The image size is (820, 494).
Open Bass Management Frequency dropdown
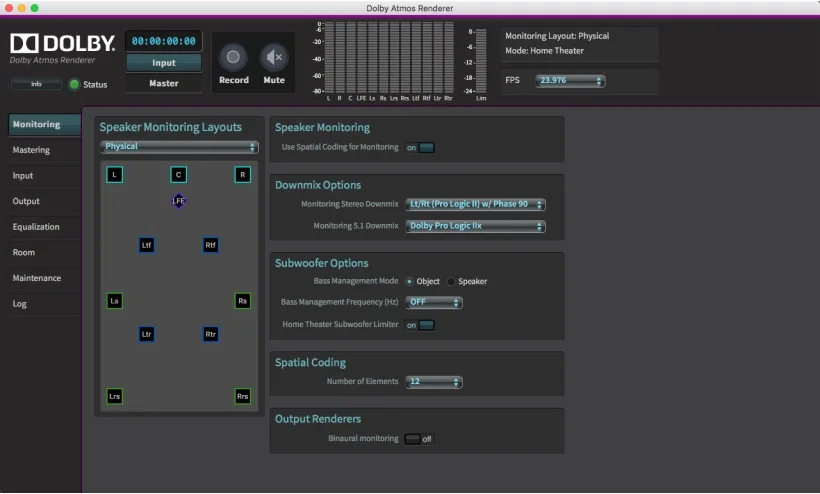pyautogui.click(x=434, y=302)
